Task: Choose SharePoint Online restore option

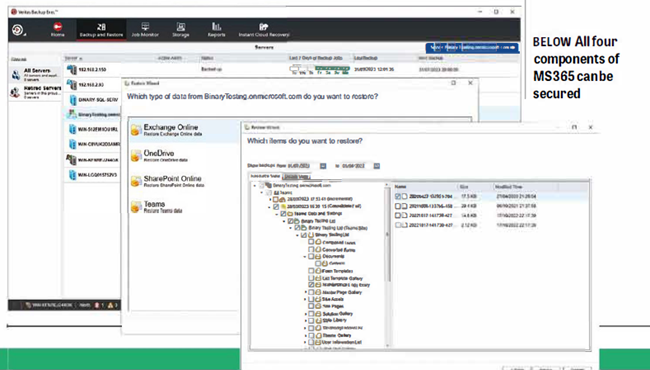Action: [184, 181]
